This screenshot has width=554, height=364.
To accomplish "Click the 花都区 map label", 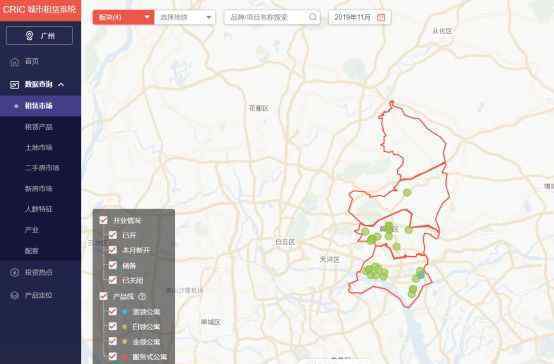I will (x=259, y=108).
